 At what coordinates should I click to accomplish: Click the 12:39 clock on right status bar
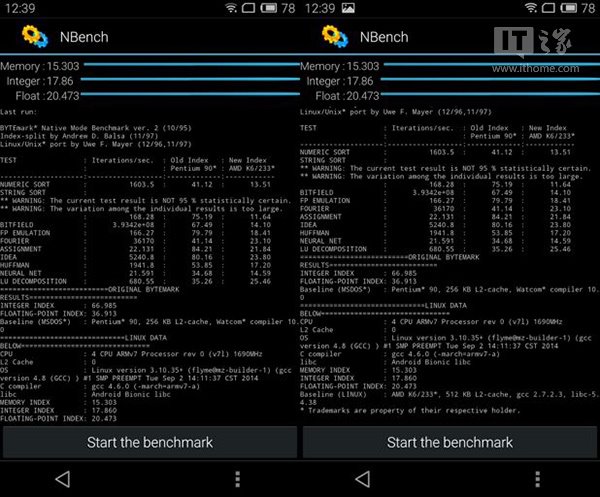320,8
